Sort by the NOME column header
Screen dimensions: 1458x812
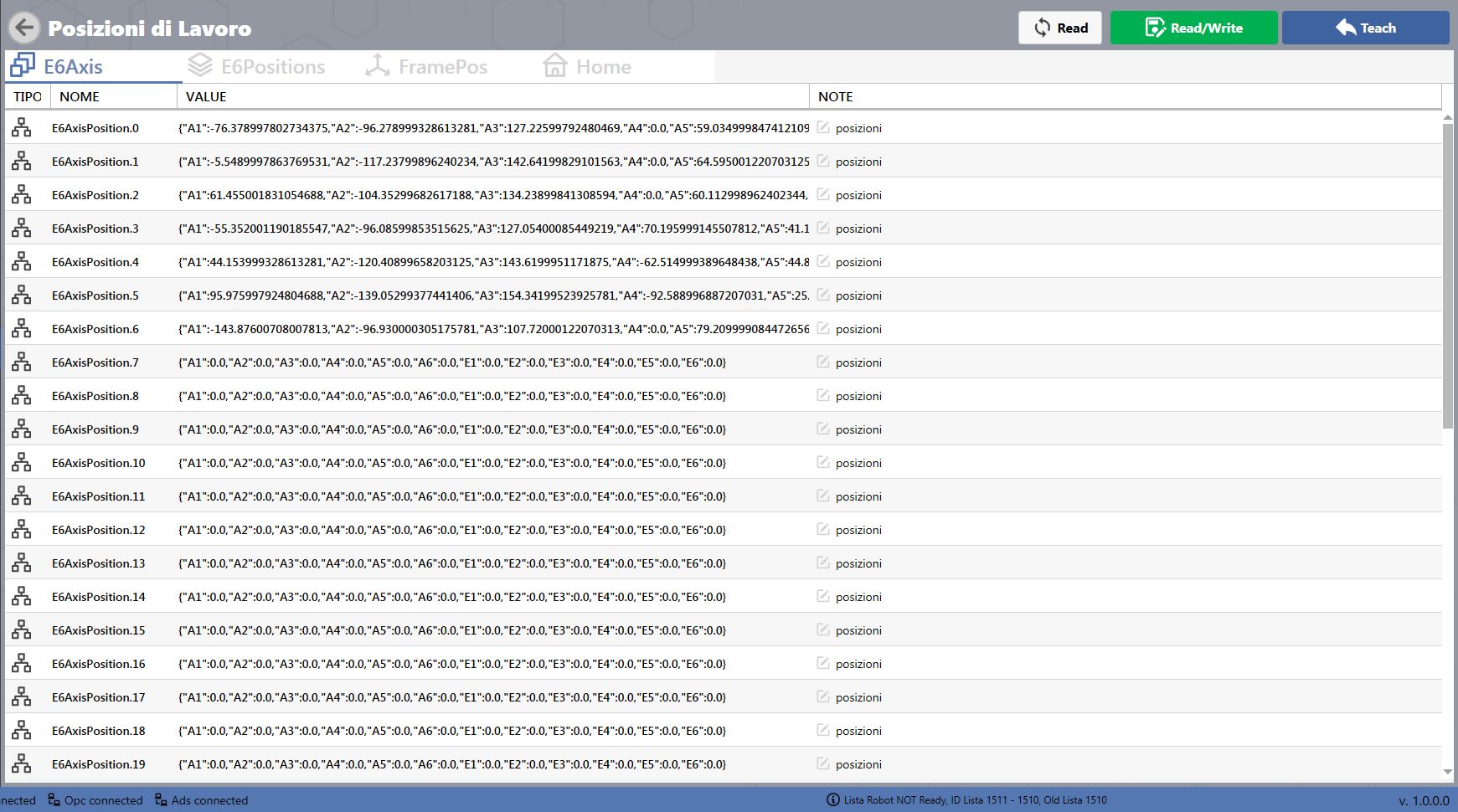[114, 96]
